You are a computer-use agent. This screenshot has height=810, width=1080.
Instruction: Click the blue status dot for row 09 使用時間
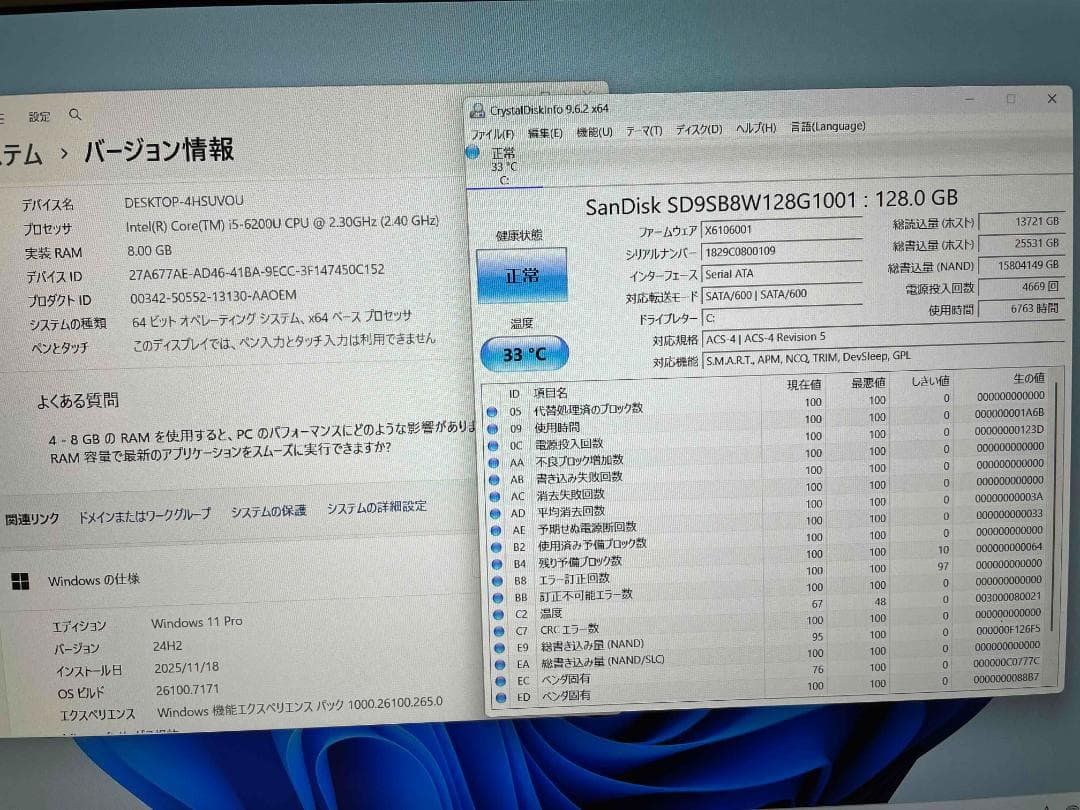click(492, 428)
